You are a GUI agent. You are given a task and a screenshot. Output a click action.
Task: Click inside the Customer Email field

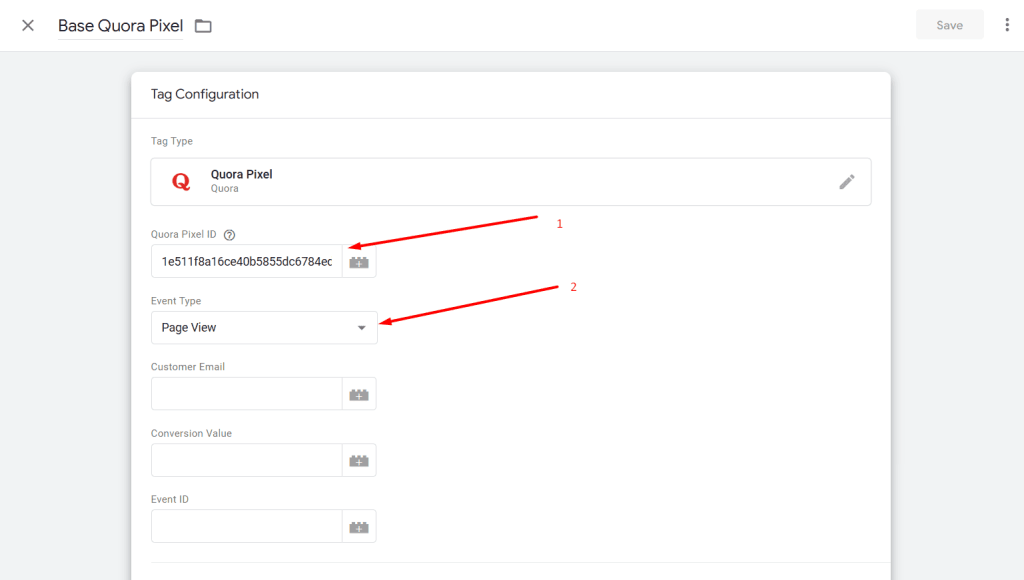click(245, 393)
